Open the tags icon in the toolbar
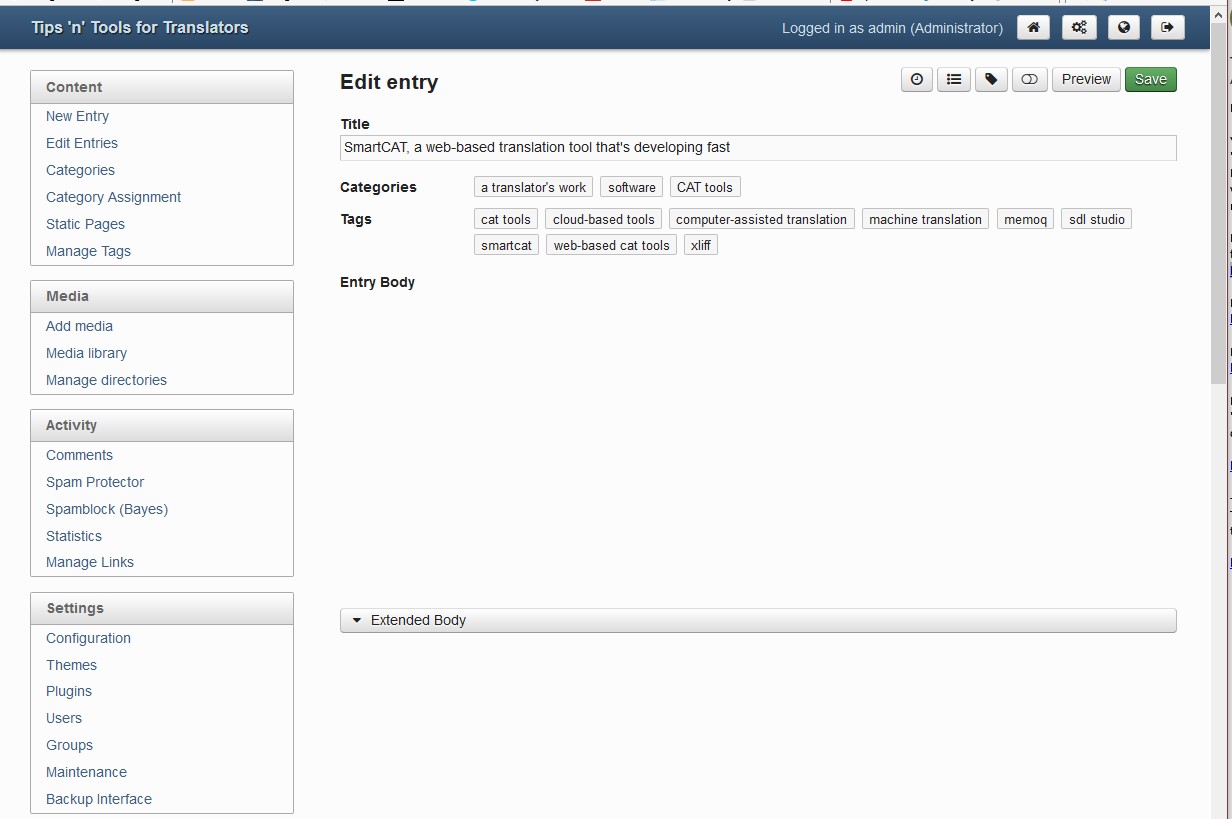The height and width of the screenshot is (819, 1232). tap(991, 79)
